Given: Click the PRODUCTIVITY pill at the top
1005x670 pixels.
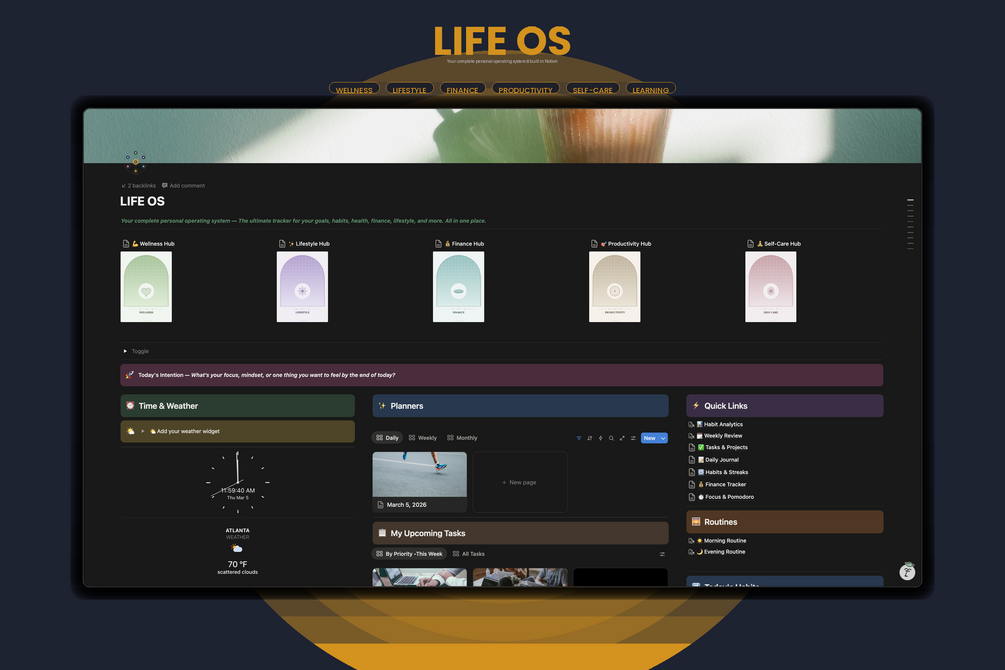Looking at the screenshot, I should tap(526, 90).
